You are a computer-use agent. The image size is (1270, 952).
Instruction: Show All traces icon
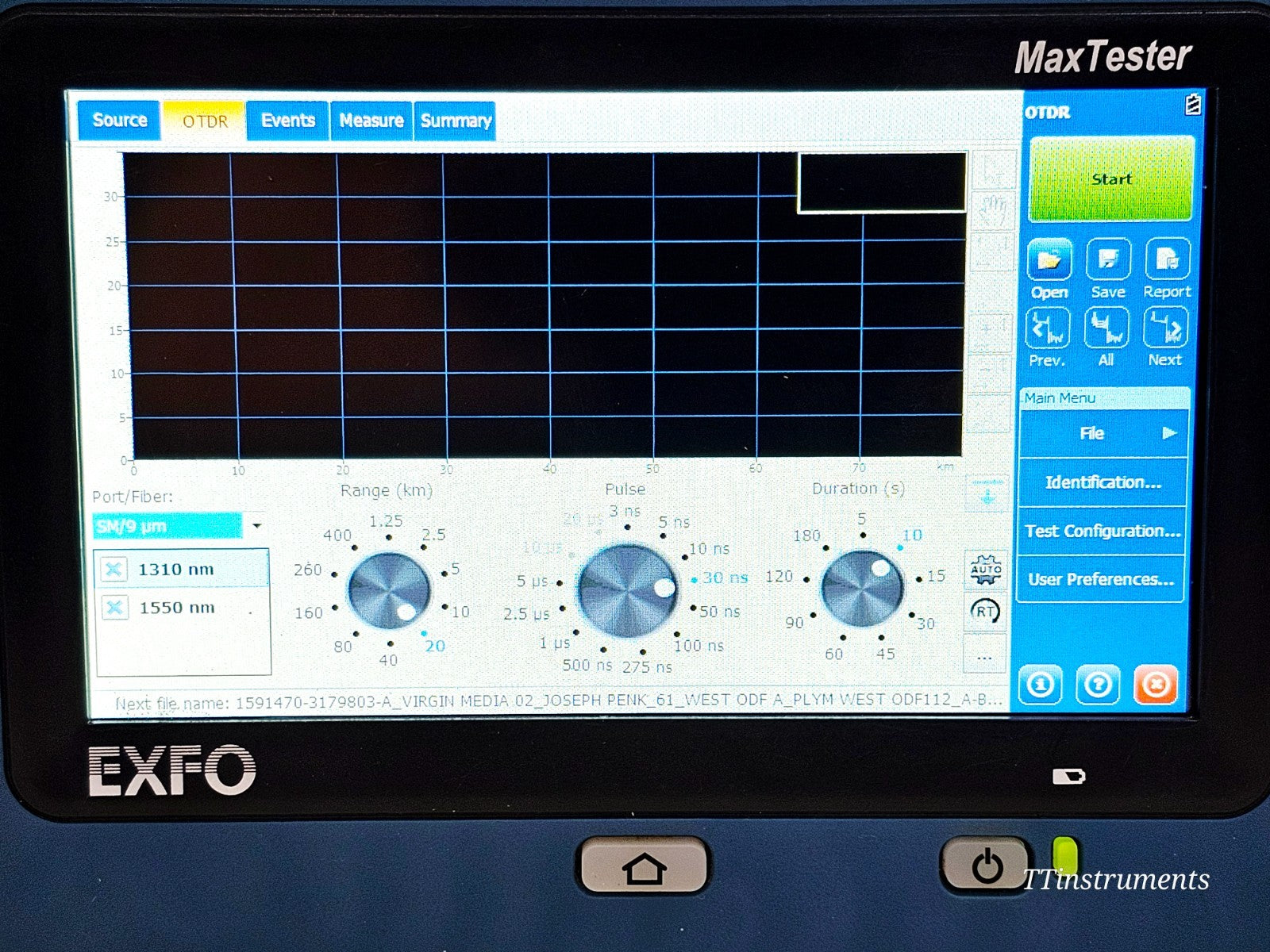tap(1106, 328)
